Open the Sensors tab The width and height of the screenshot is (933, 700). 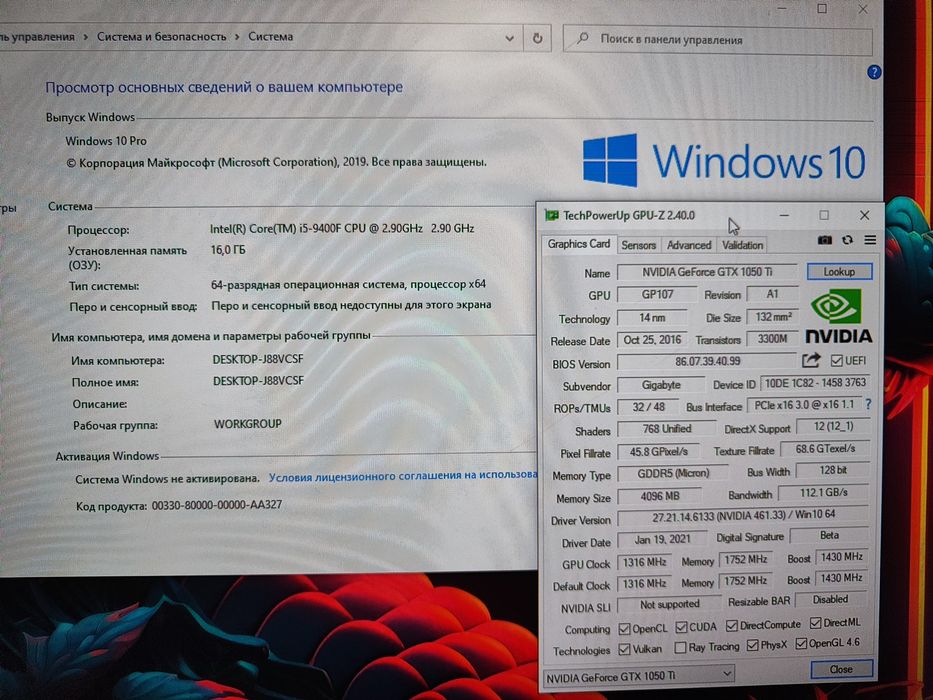638,245
